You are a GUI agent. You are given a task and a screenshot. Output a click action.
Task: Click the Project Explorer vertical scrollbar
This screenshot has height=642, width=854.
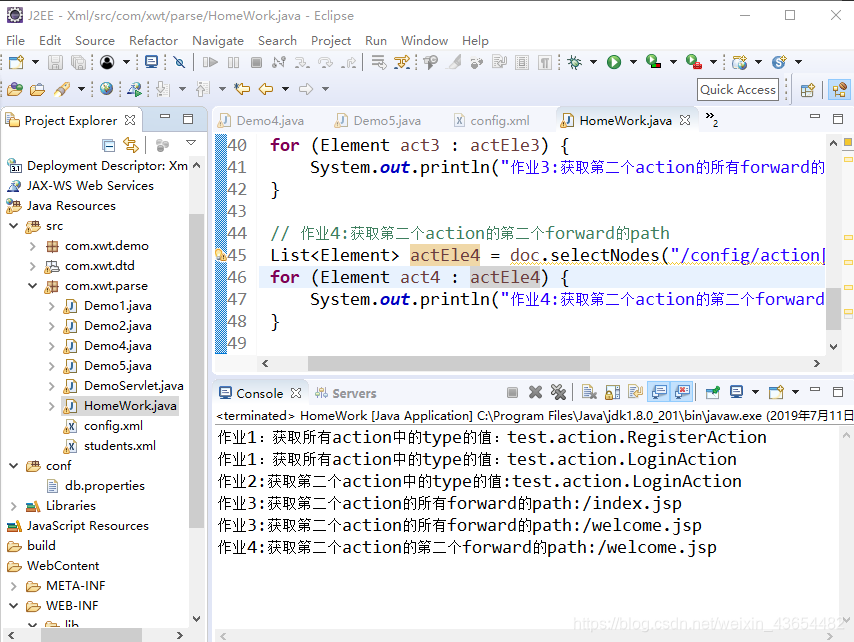click(x=196, y=370)
